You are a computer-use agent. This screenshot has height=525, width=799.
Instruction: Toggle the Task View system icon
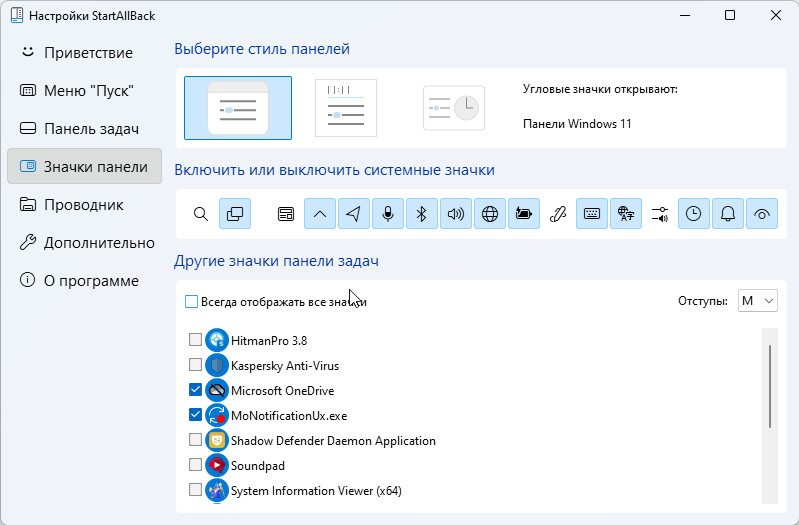pyautogui.click(x=235, y=214)
